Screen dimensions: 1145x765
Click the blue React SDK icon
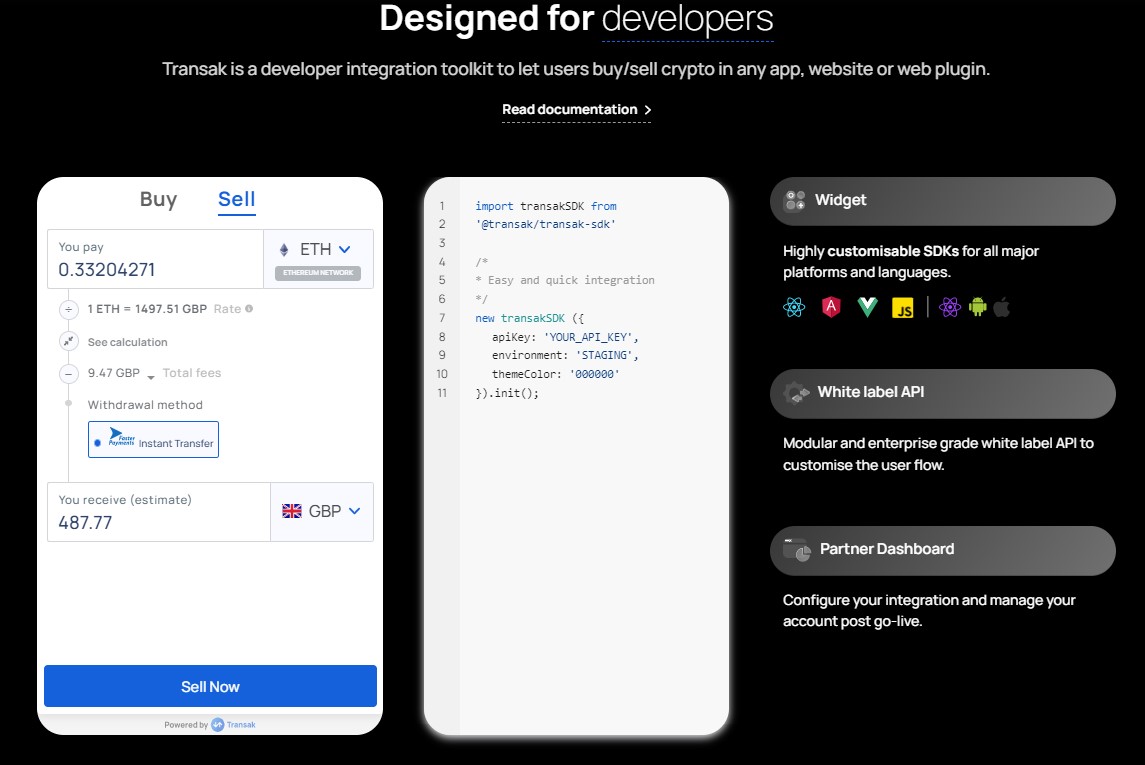point(794,308)
